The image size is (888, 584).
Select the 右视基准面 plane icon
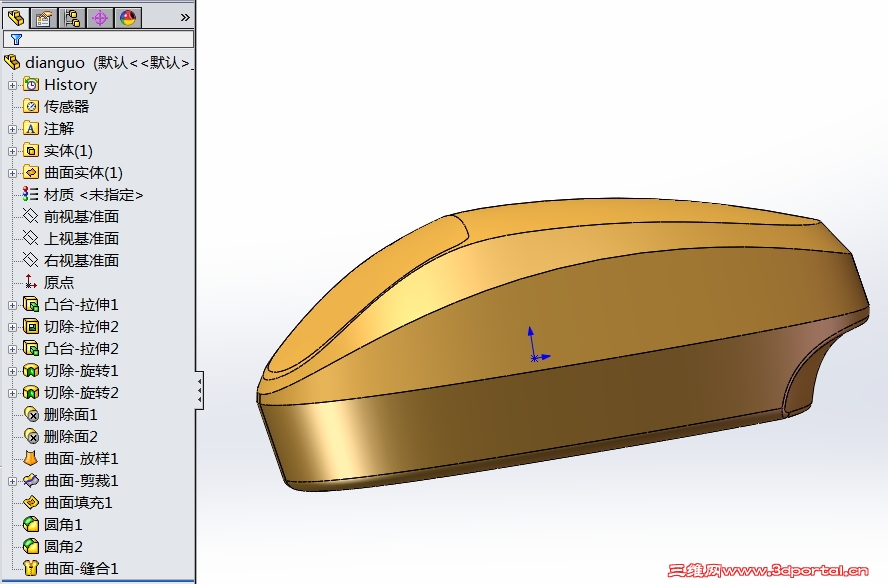(31, 261)
